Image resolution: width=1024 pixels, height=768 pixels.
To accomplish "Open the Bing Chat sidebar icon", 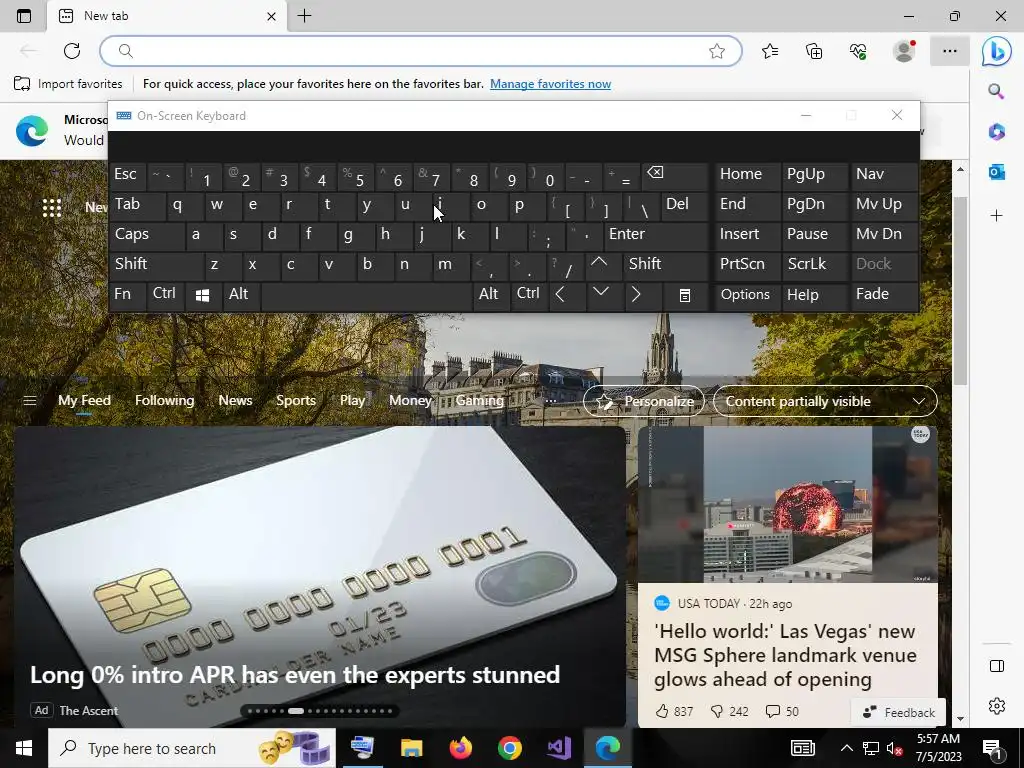I will pos(997,51).
